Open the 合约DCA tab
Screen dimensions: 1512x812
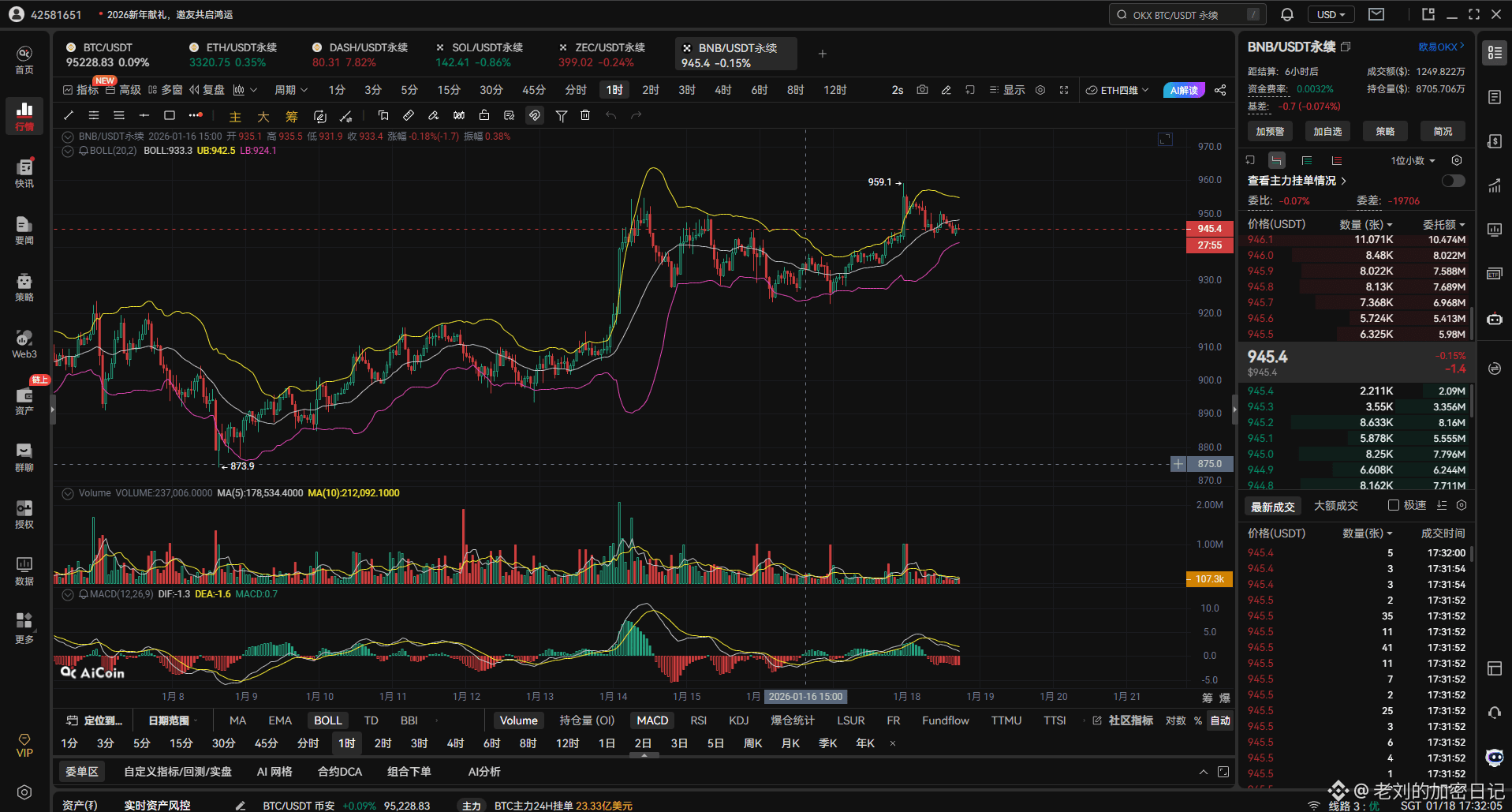[340, 772]
